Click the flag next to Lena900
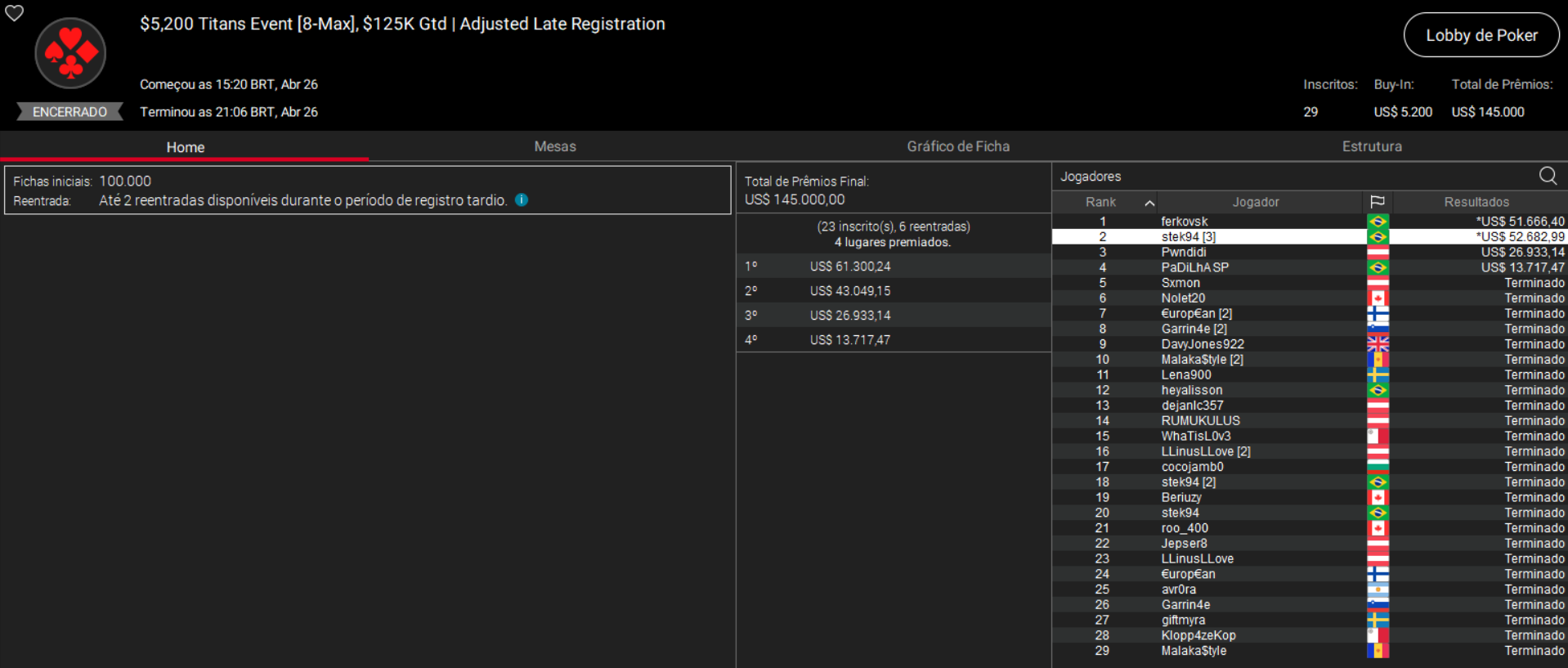 [x=1378, y=375]
